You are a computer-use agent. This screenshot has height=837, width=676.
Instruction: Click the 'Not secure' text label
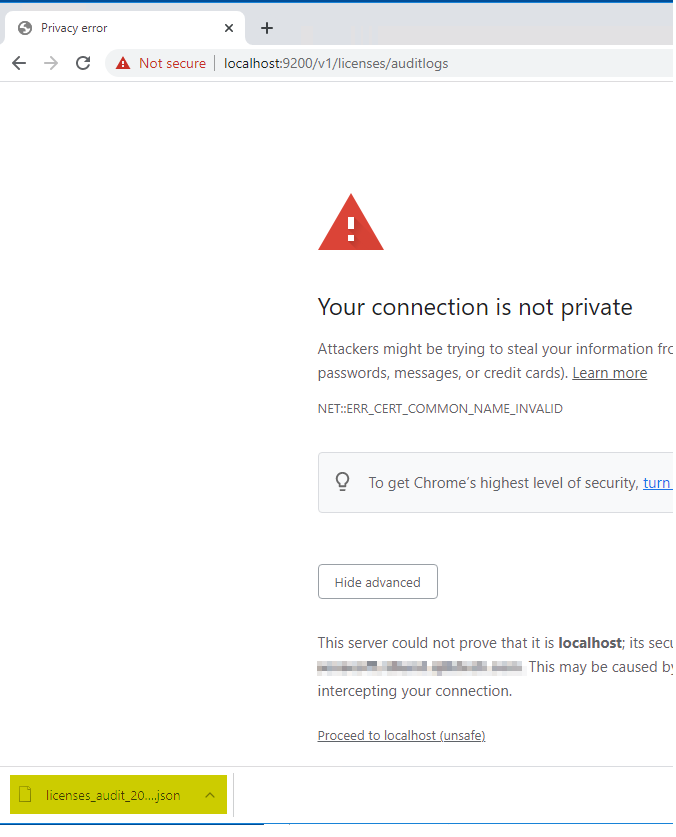tap(172, 63)
